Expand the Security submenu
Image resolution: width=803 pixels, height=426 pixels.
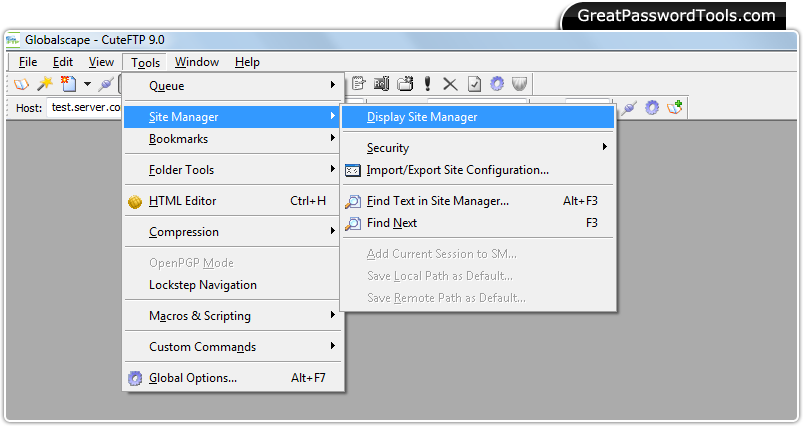[x=478, y=147]
